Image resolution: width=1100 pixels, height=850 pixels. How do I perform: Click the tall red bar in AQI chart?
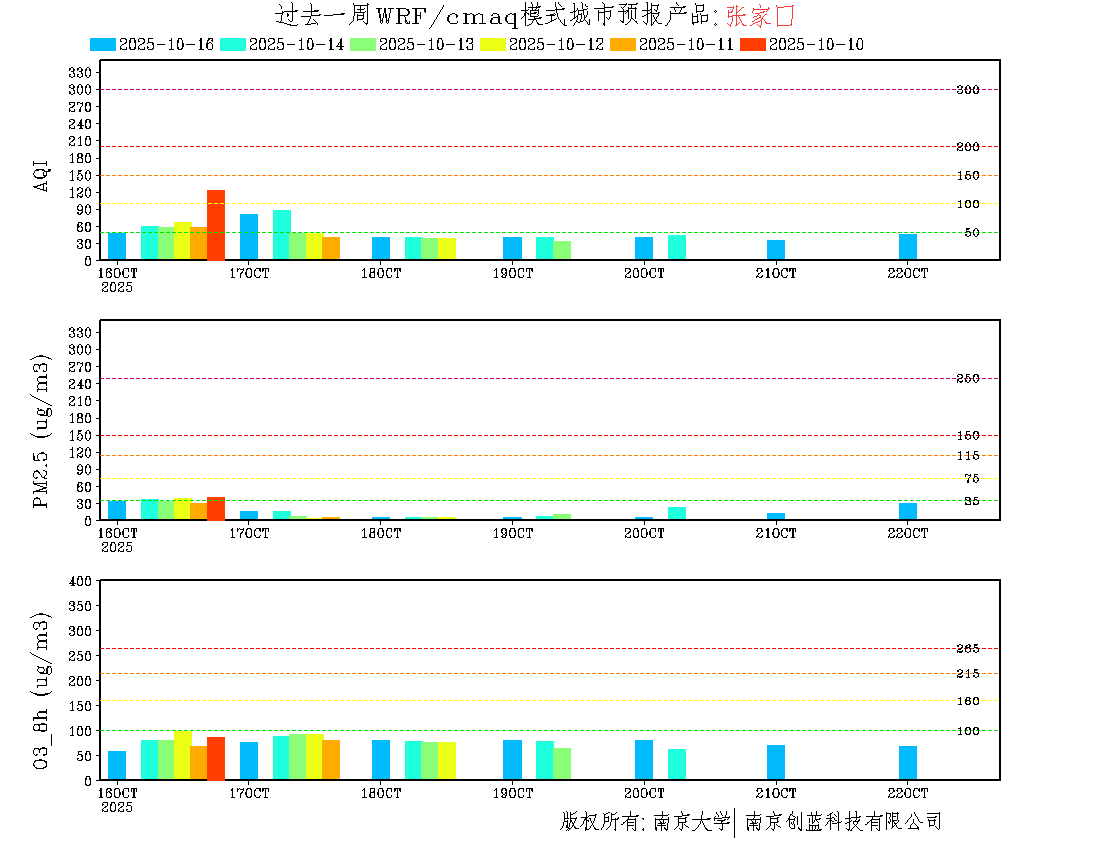[216, 225]
